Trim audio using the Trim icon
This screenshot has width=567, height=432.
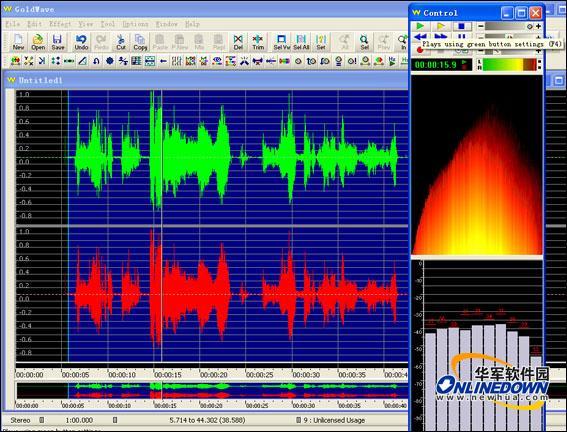(x=258, y=42)
